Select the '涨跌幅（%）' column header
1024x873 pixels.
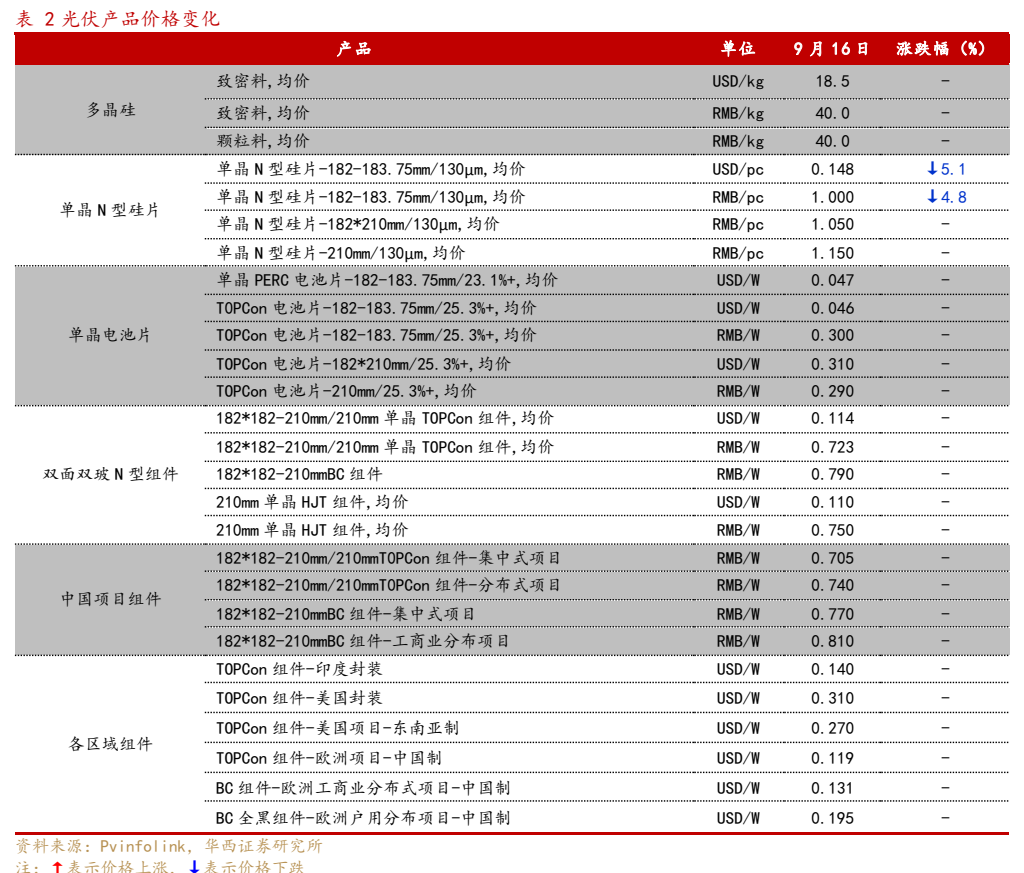(941, 48)
